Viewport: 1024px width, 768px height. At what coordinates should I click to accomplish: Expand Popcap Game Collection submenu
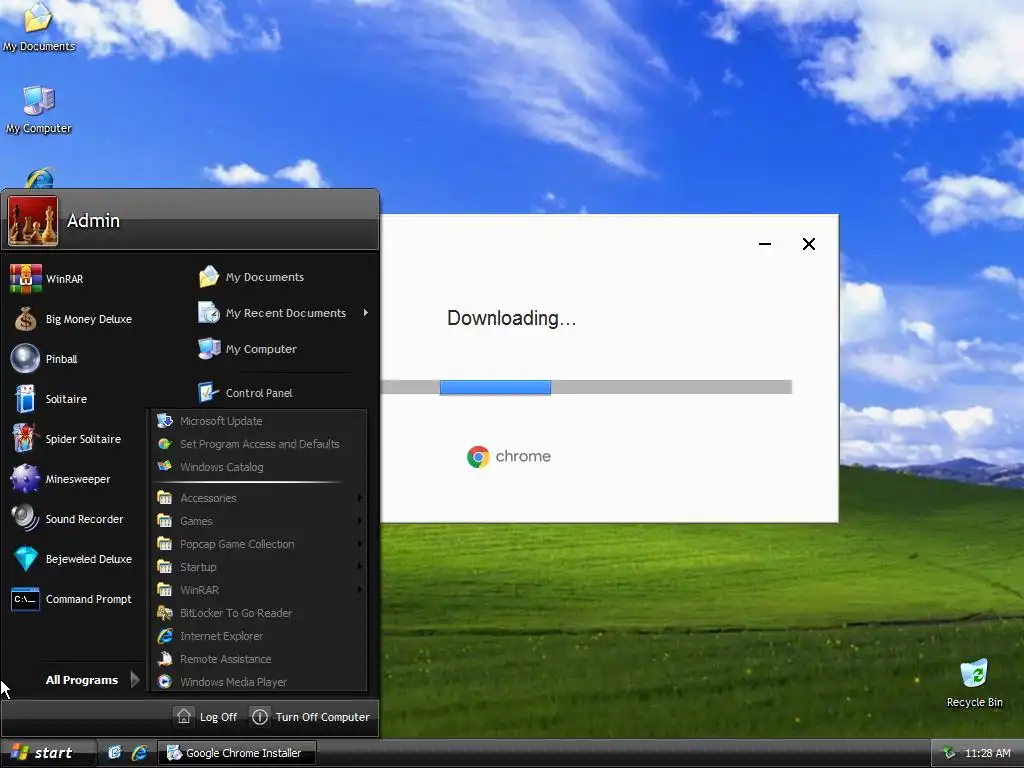[260, 544]
